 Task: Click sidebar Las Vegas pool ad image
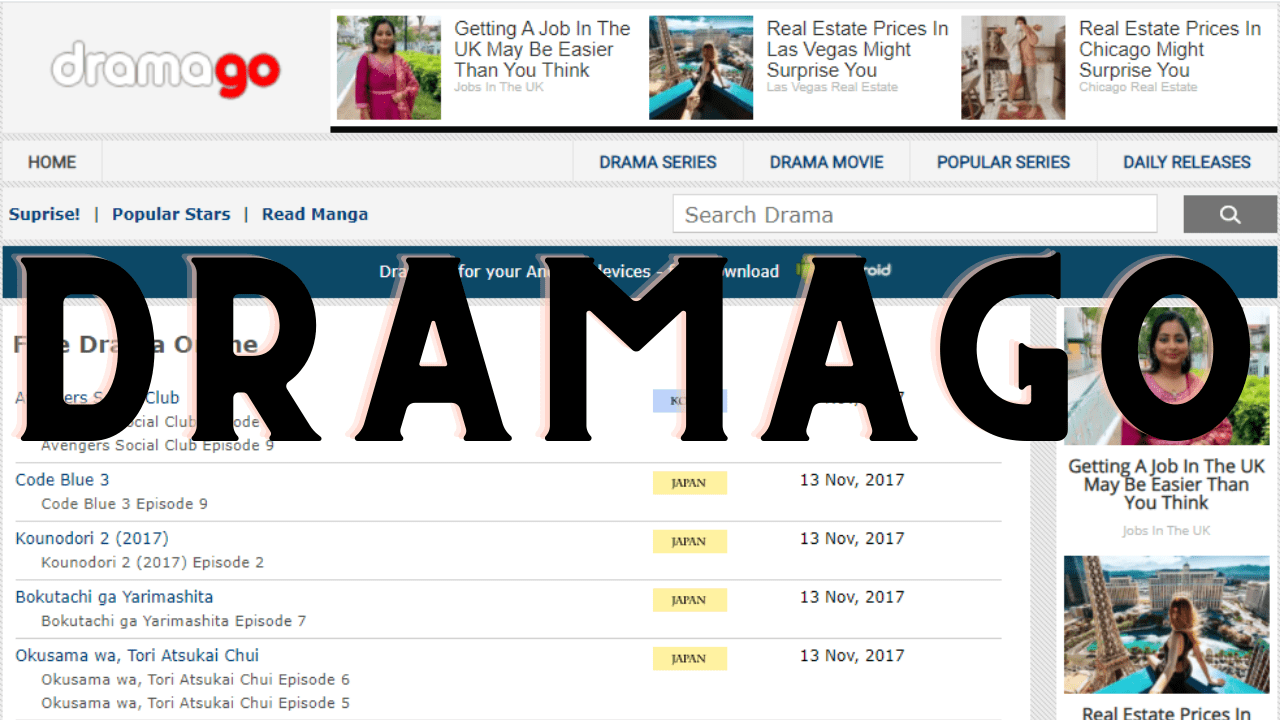pos(1166,625)
